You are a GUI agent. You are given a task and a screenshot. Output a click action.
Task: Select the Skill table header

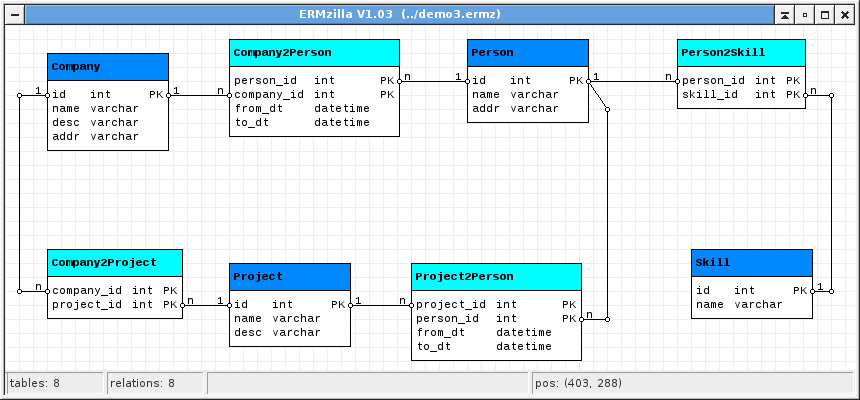[751, 263]
